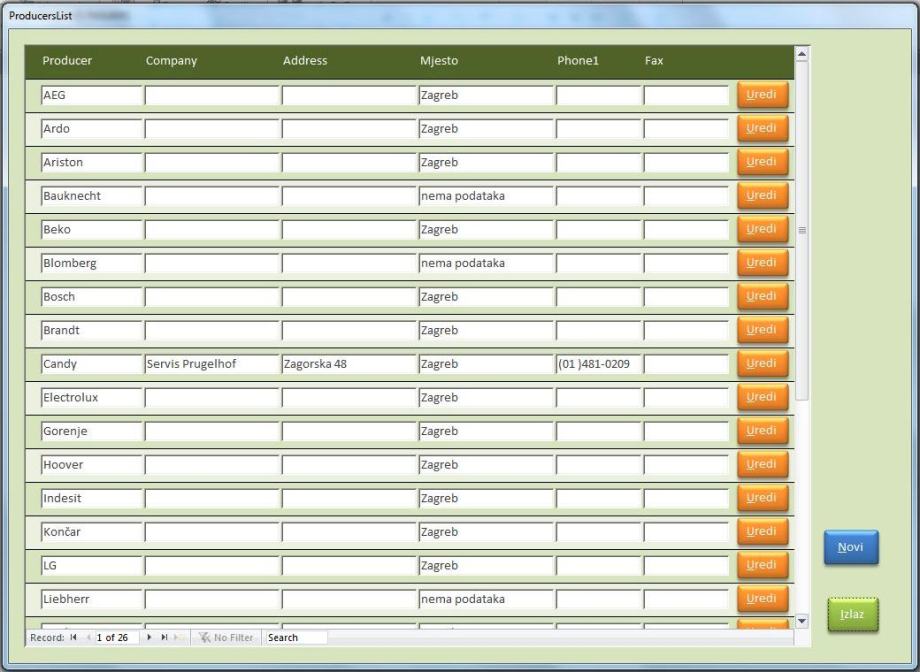Go to next record navigation arrow
This screenshot has width=920, height=672.
click(x=149, y=637)
